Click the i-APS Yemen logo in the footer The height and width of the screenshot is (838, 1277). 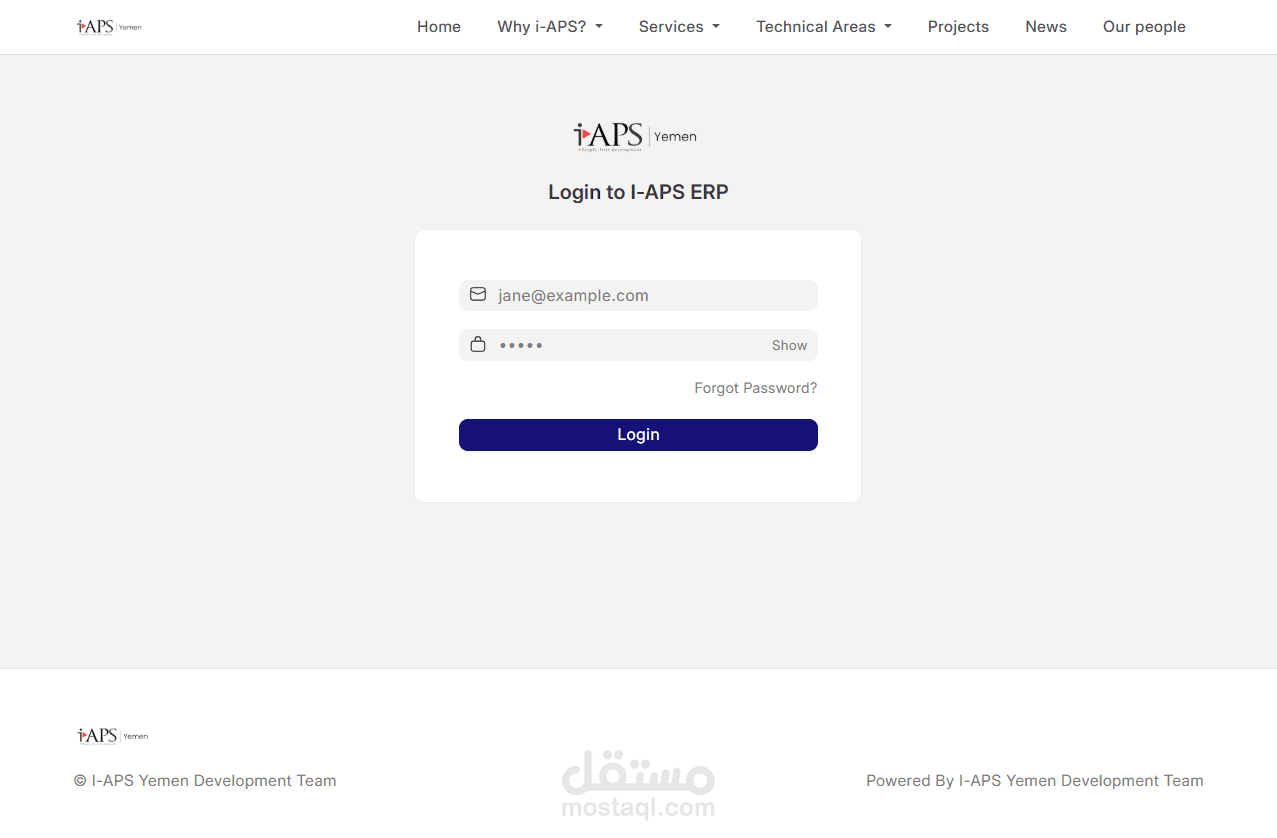[112, 736]
